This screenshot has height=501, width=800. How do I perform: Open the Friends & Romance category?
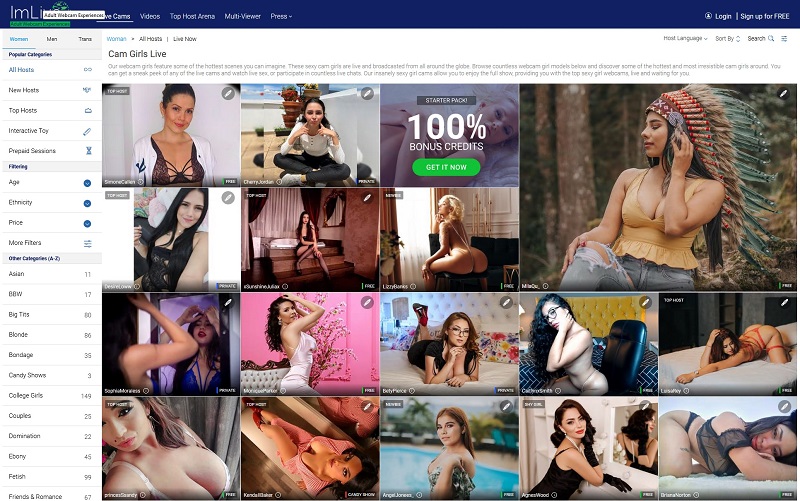pos(52,496)
